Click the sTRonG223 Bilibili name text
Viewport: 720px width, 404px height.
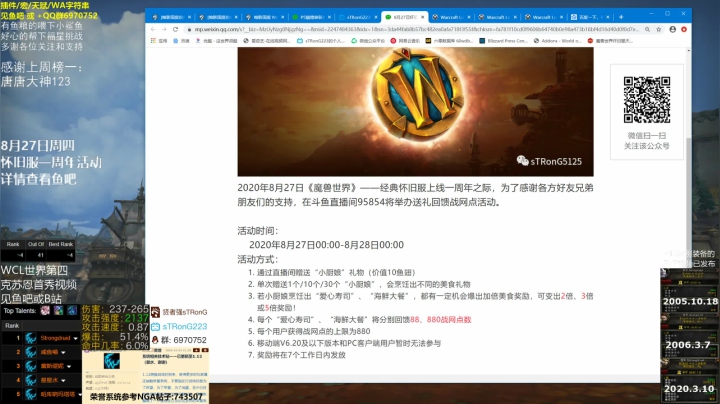pos(185,326)
